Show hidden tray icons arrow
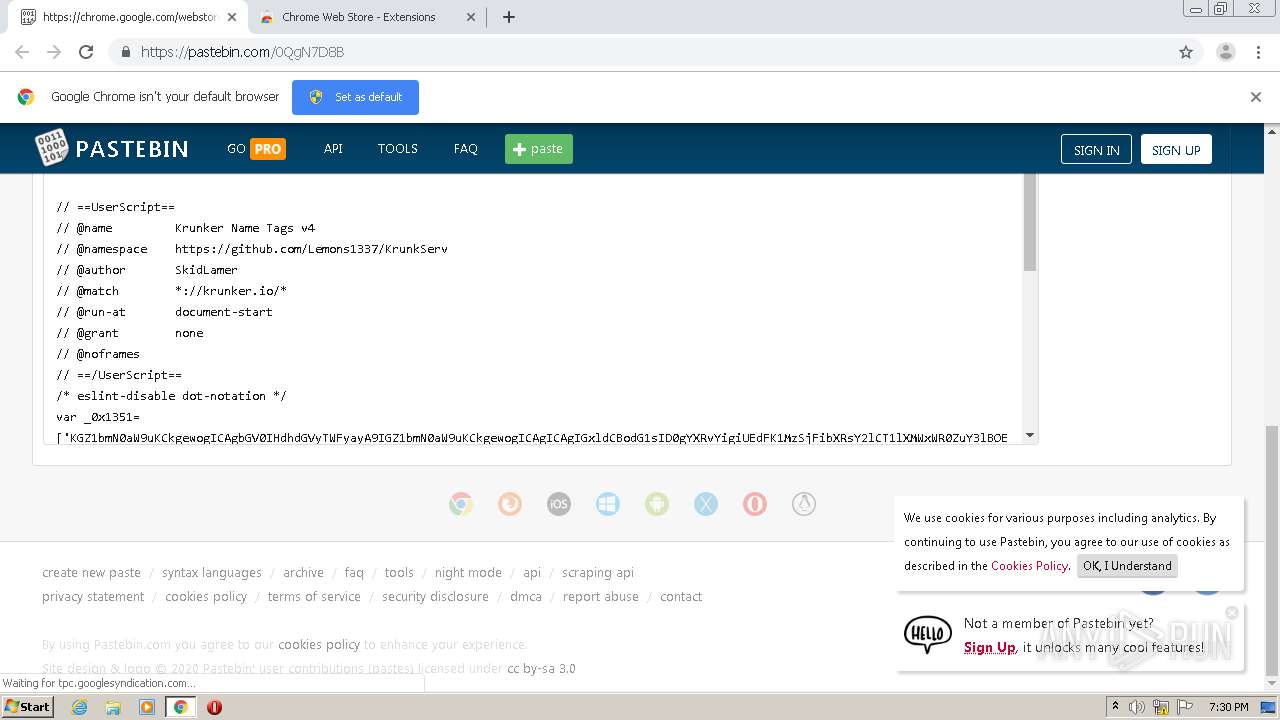1280x720 pixels. tap(1116, 707)
